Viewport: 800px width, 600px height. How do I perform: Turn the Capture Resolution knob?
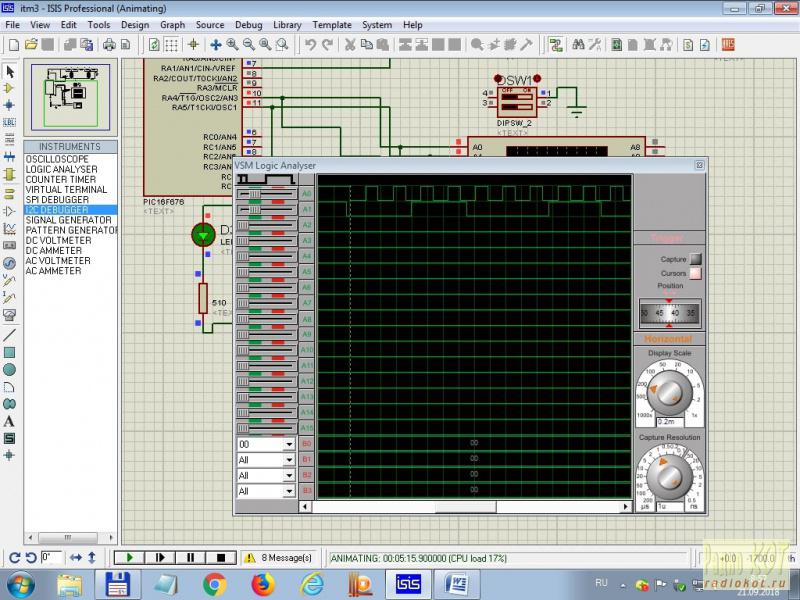[669, 477]
